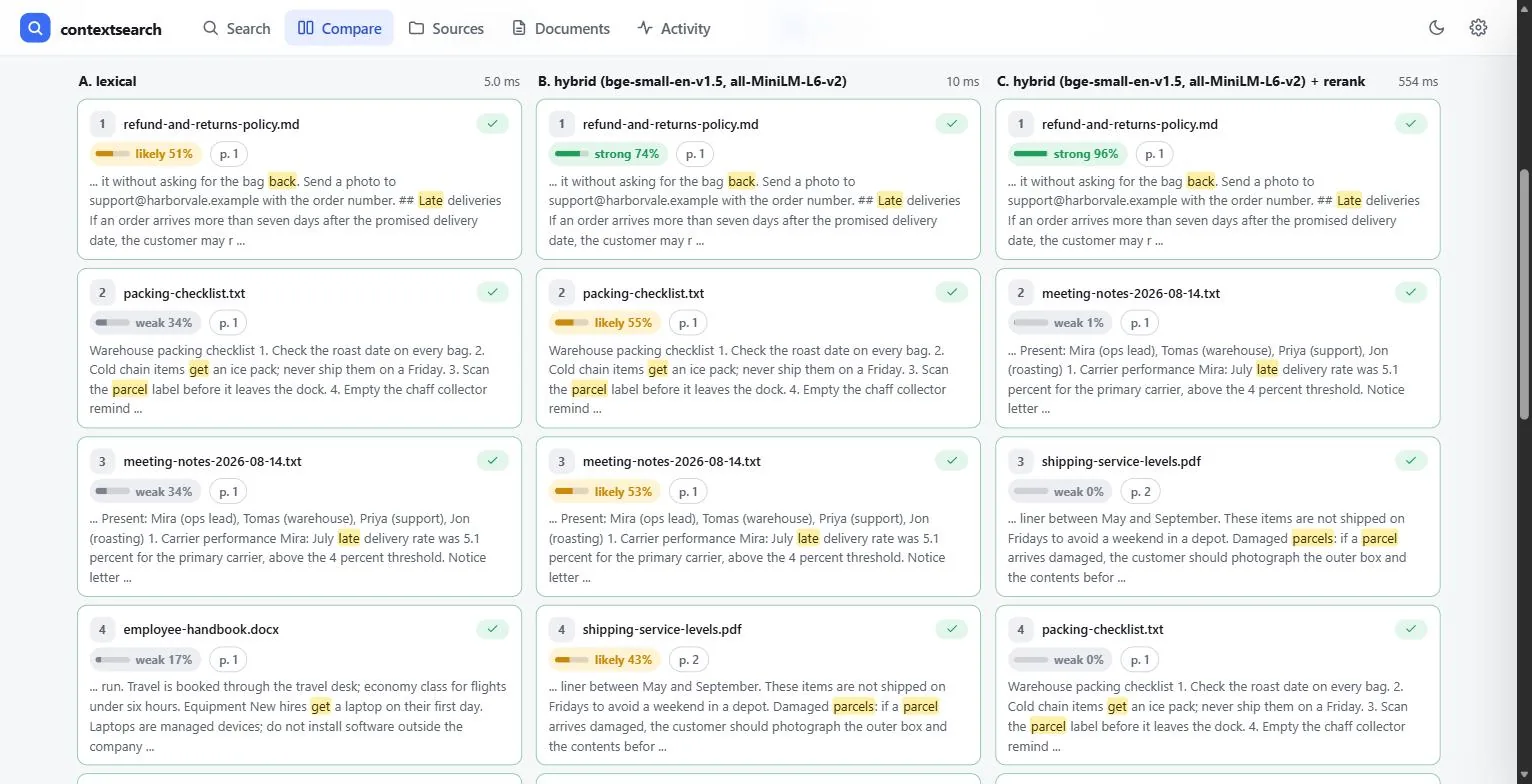Viewport: 1532px width, 784px height.
Task: Open settings gear icon
Action: (1478, 28)
